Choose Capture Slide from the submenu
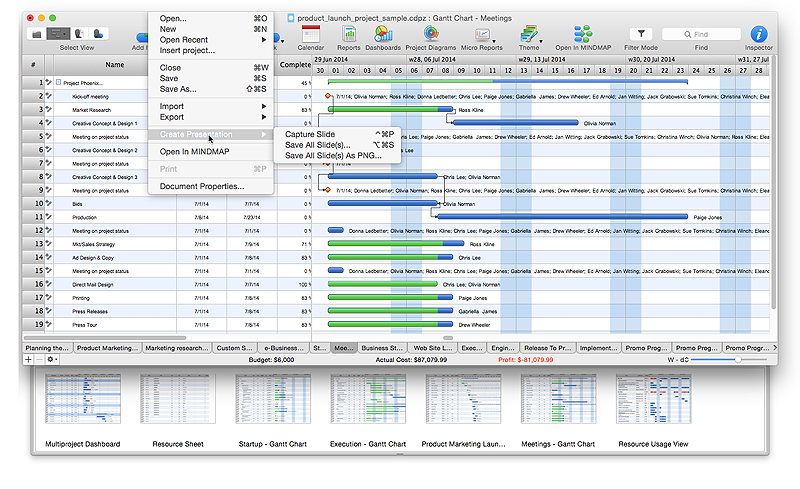This screenshot has width=800, height=489. [311, 134]
